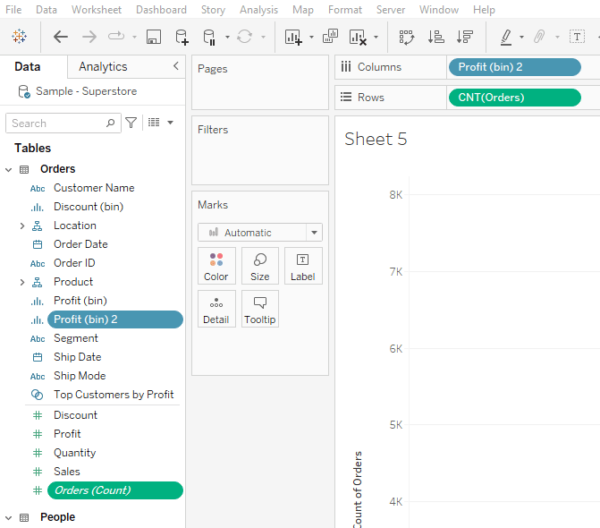
Task: Expand the Product hierarchy
Action: [x=21, y=282]
